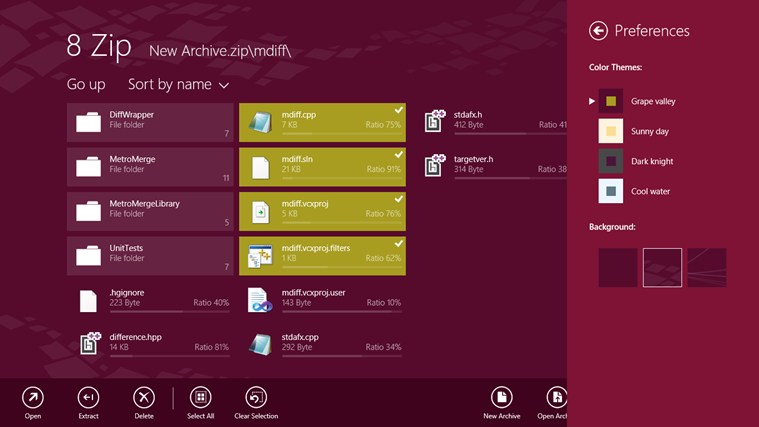
Task: Click the 'Ratio 40%' text of .hgignore
Action: click(211, 303)
